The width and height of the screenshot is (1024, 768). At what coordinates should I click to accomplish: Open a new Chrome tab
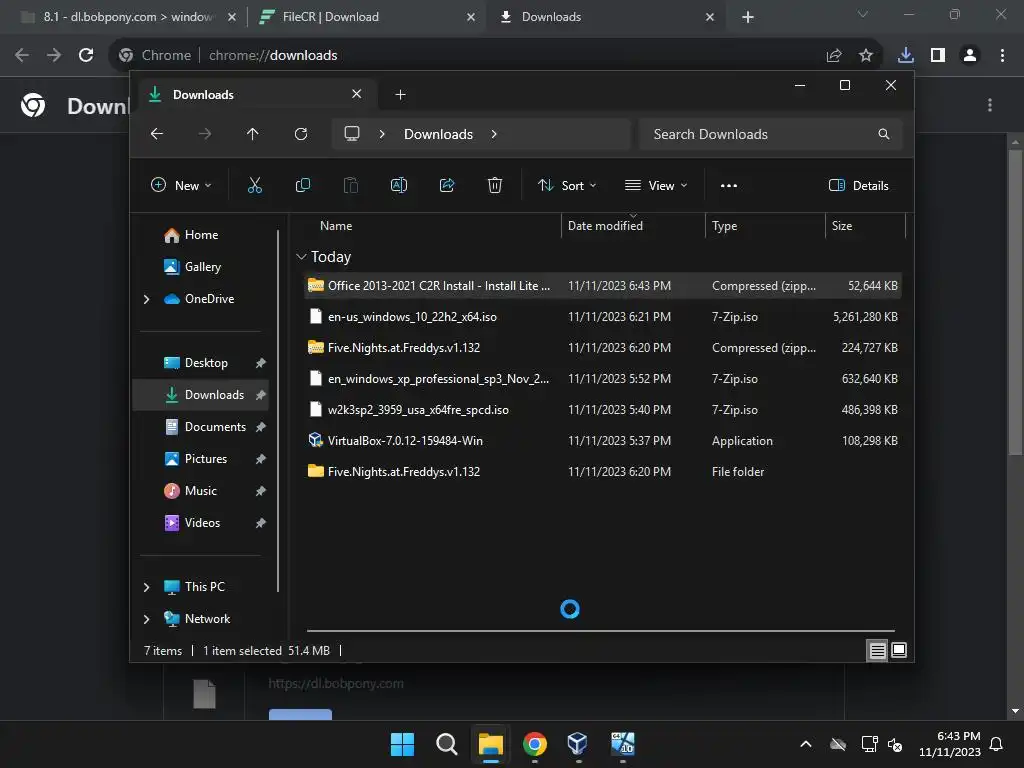[x=748, y=17]
